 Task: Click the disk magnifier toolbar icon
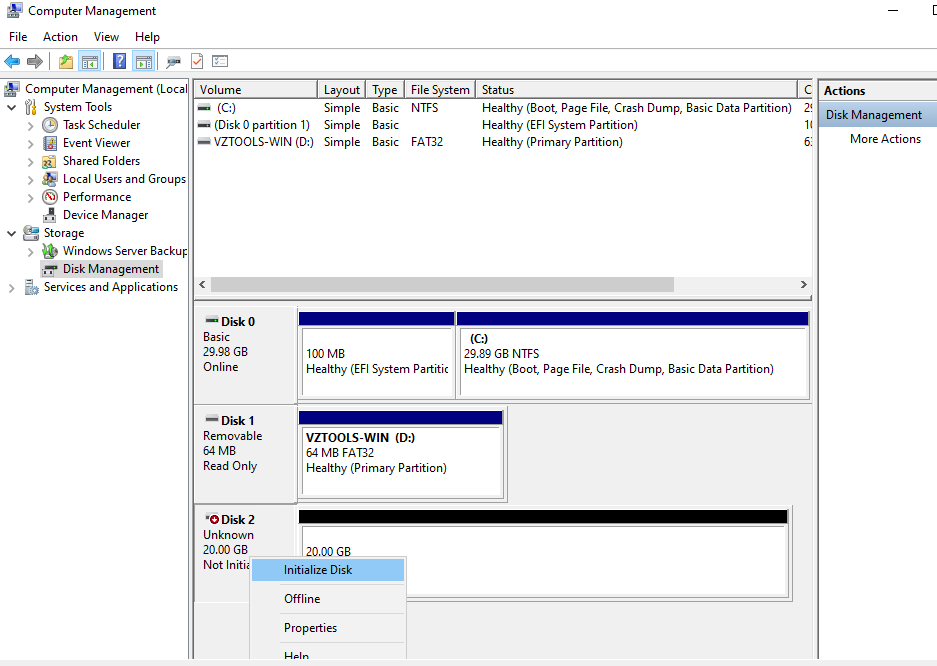pos(173,61)
